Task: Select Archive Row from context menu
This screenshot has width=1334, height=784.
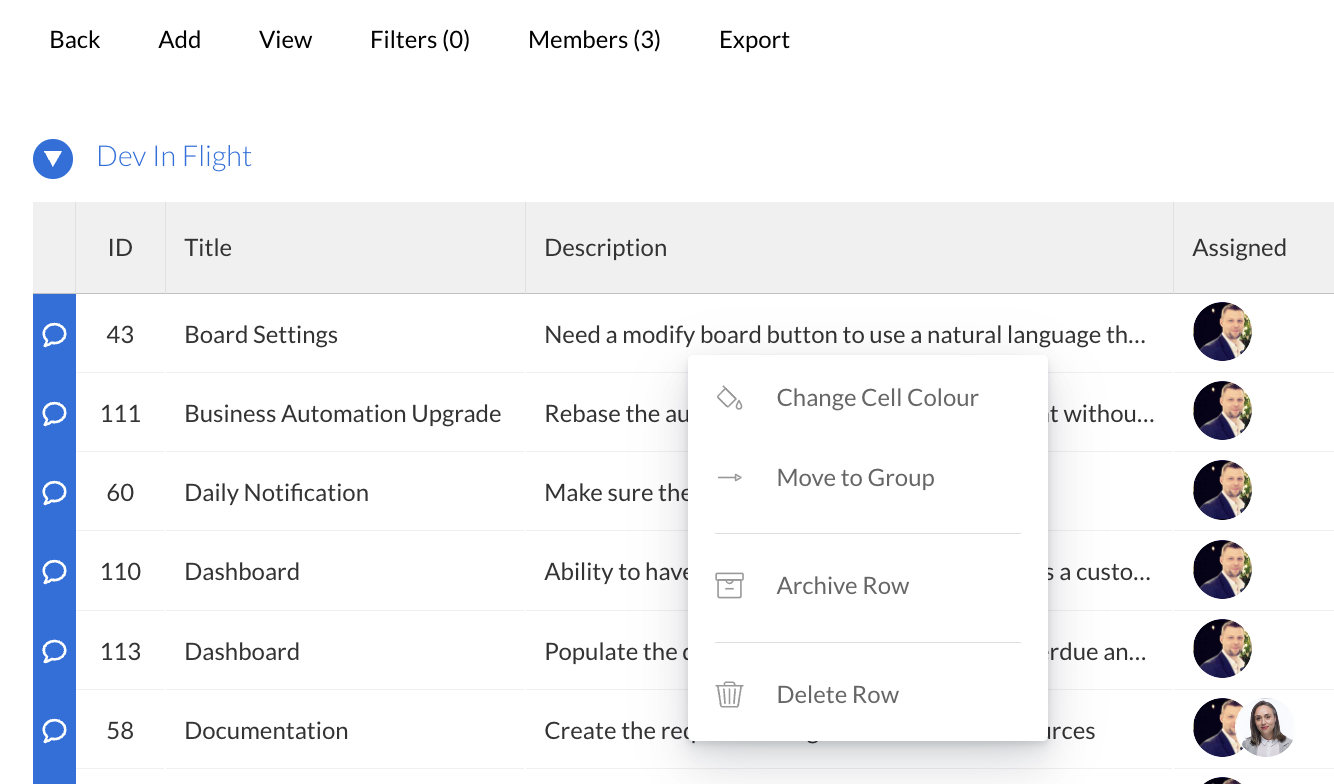Action: tap(842, 586)
